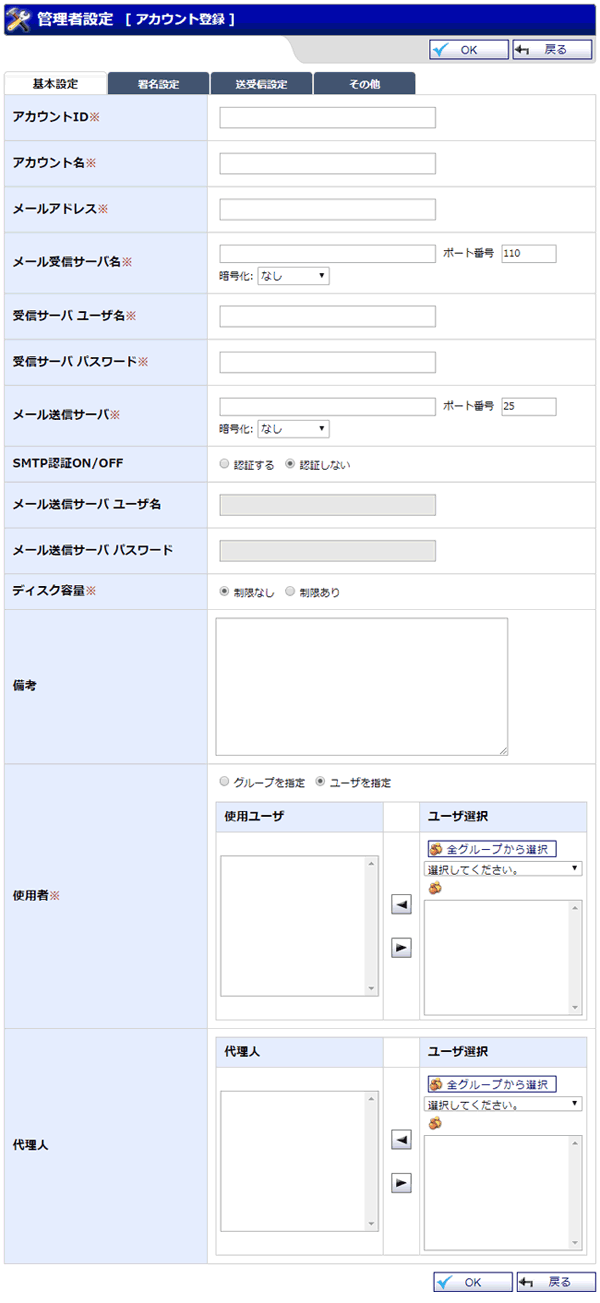Click the 代理人 list box

pos(299,1160)
